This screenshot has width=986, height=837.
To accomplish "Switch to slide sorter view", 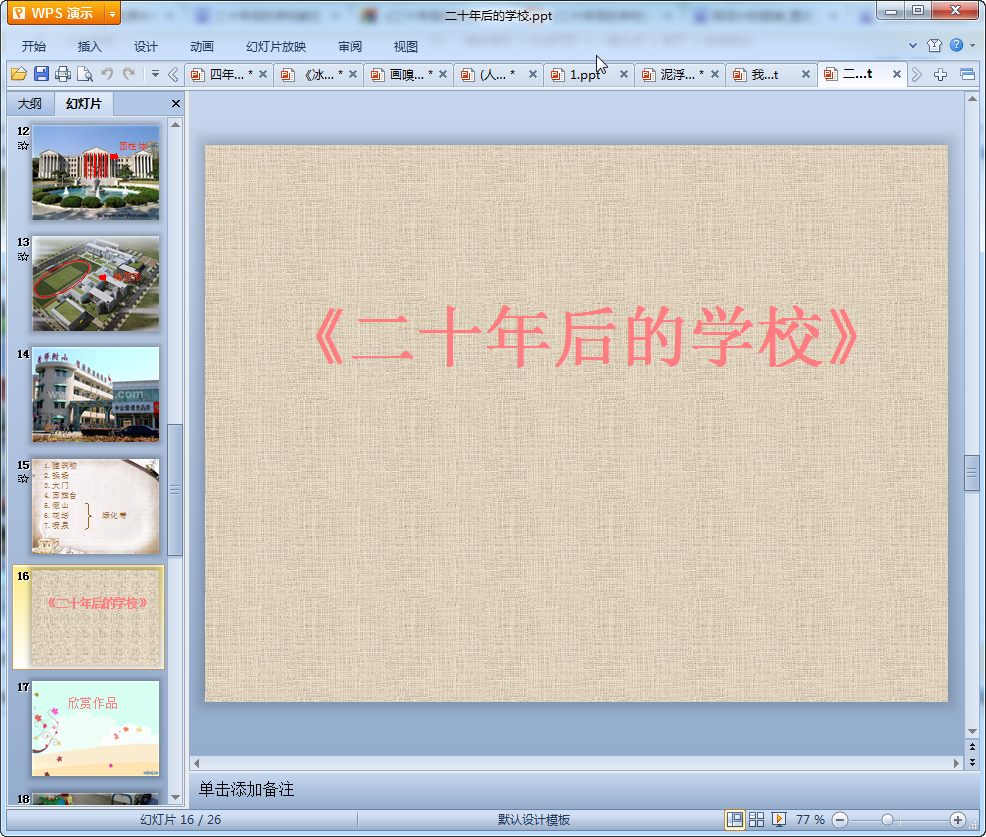I will [x=756, y=819].
